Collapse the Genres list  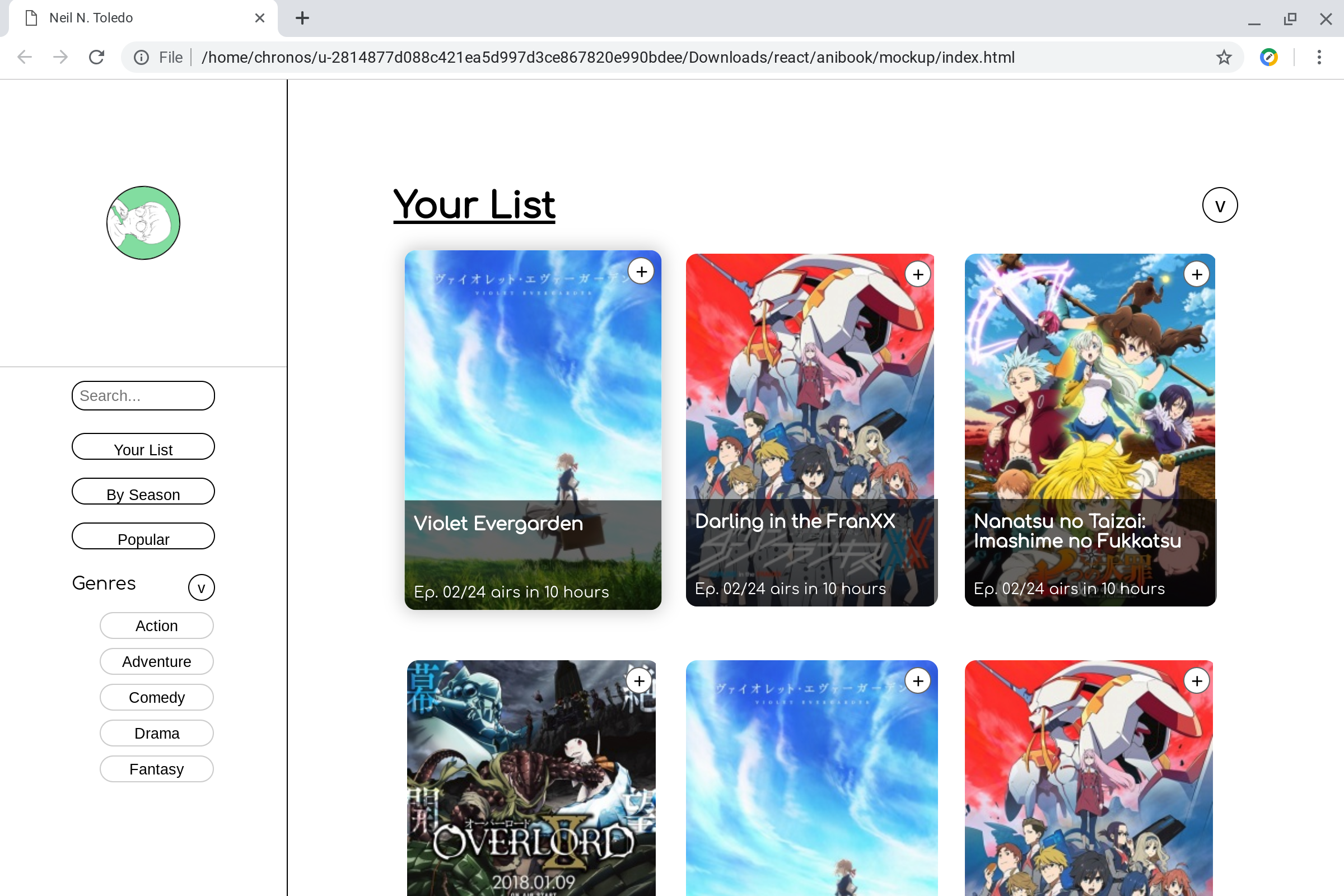pos(201,587)
